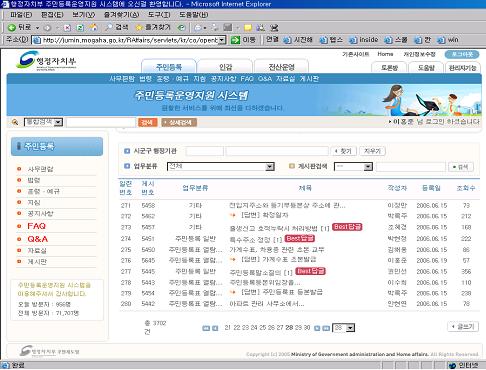
Task: Open the 즐겨찾기 star favorites icon
Action: click(139, 27)
